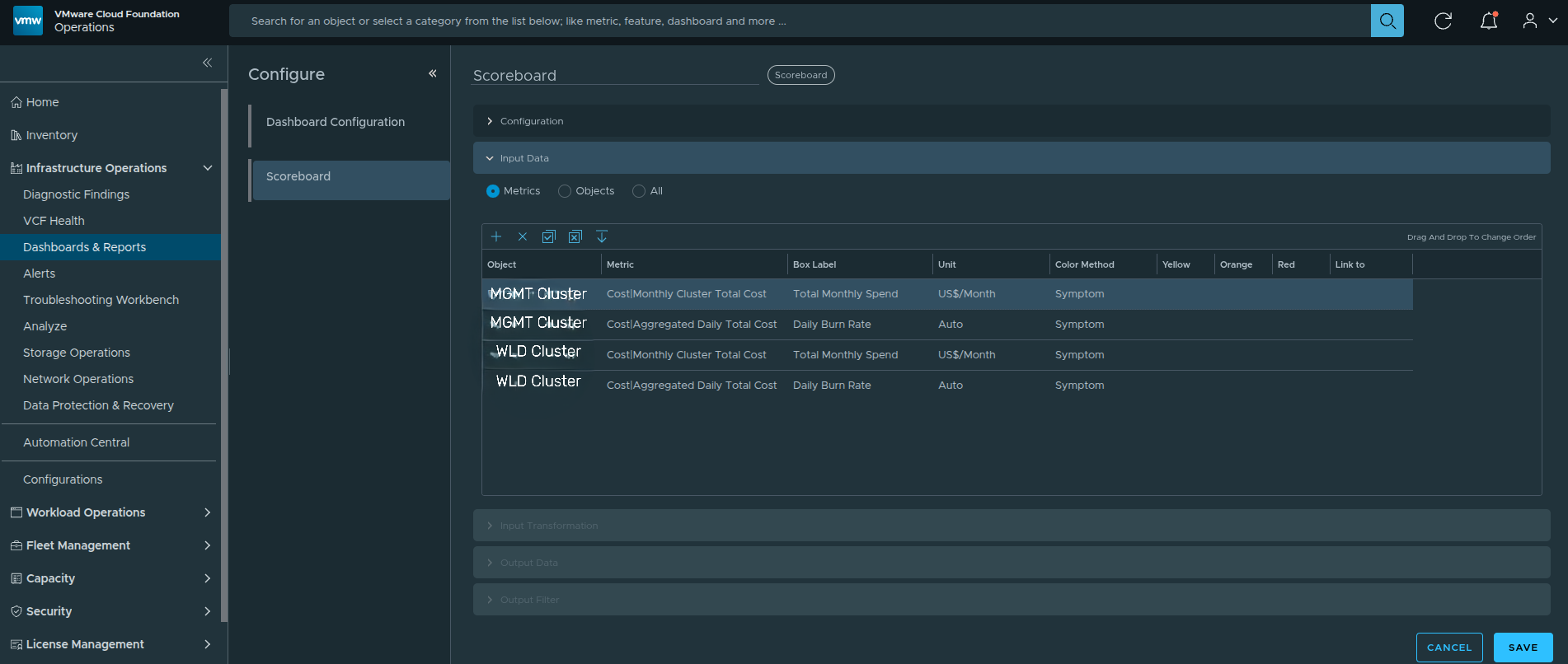Click the select all rows icon

549,236
